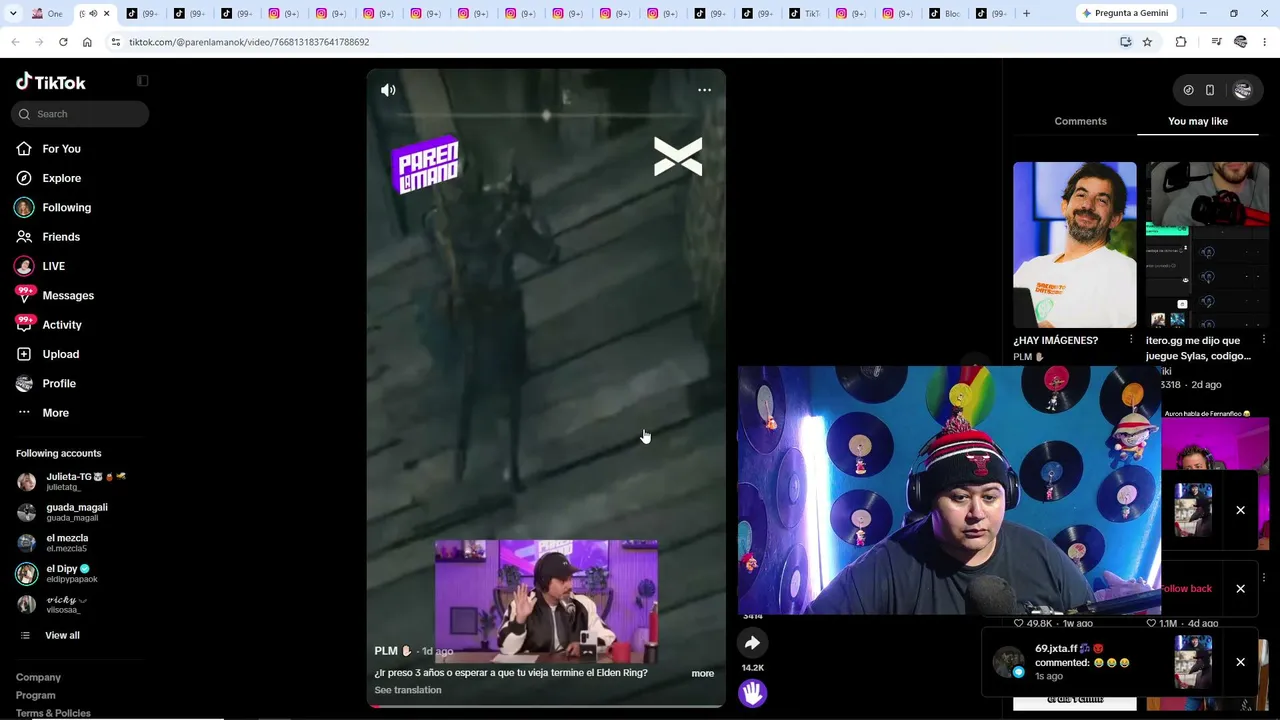This screenshot has width=1280, height=720.
Task: Bookmark this page with the star
Action: coord(1147,42)
